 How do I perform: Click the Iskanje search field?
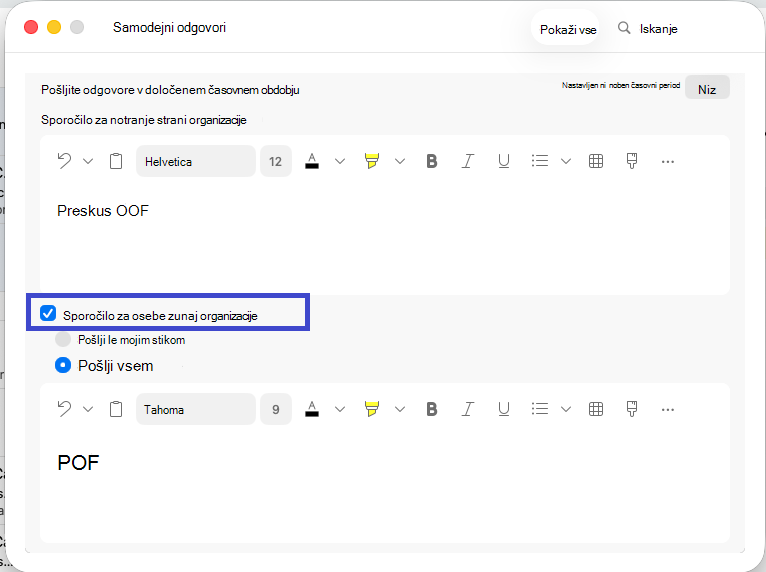(x=658, y=29)
